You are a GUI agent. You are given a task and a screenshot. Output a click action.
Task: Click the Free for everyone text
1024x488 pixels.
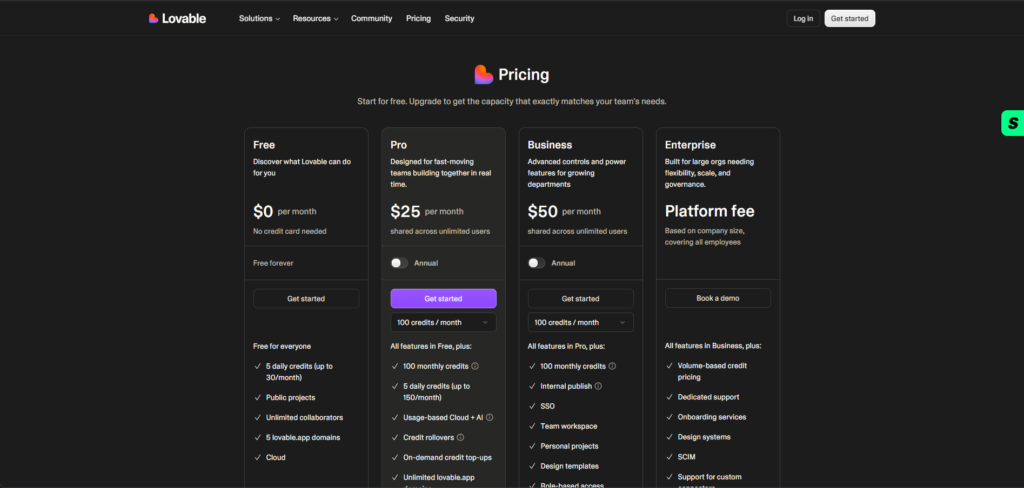point(282,346)
